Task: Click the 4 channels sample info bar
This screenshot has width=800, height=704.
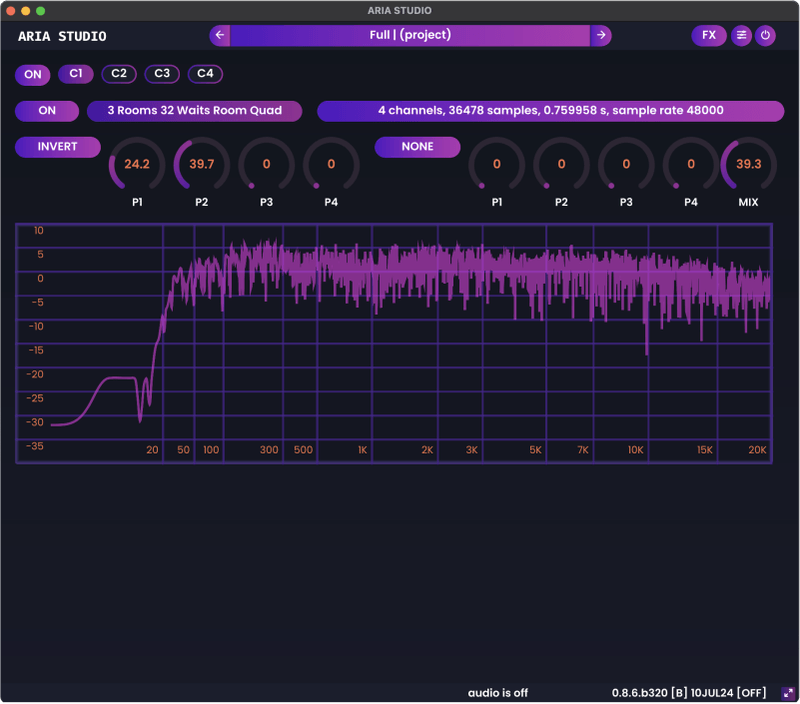Action: 551,111
